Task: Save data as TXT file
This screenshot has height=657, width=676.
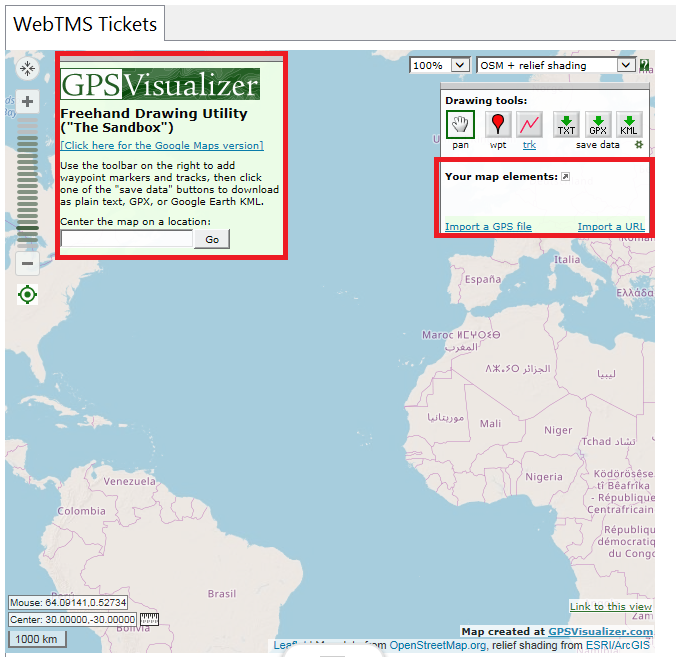Action: click(x=566, y=125)
